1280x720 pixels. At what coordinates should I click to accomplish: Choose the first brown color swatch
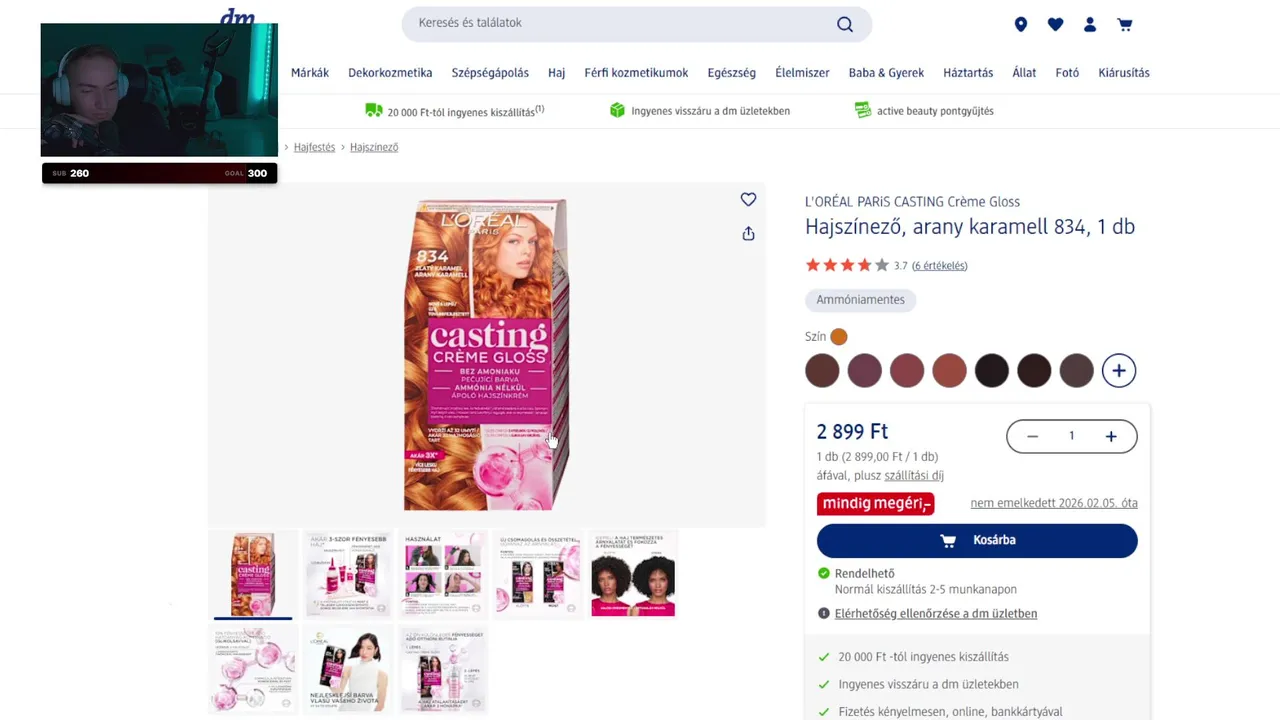(x=822, y=371)
